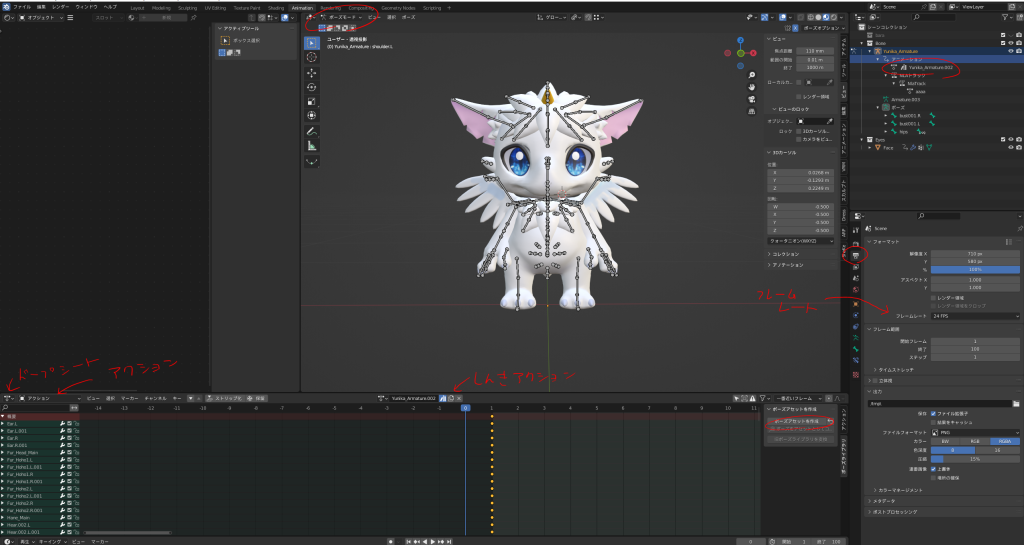This screenshot has width=1024, height=545.
Task: Enable the レンダー領域 checkbox
Action: tap(933, 297)
